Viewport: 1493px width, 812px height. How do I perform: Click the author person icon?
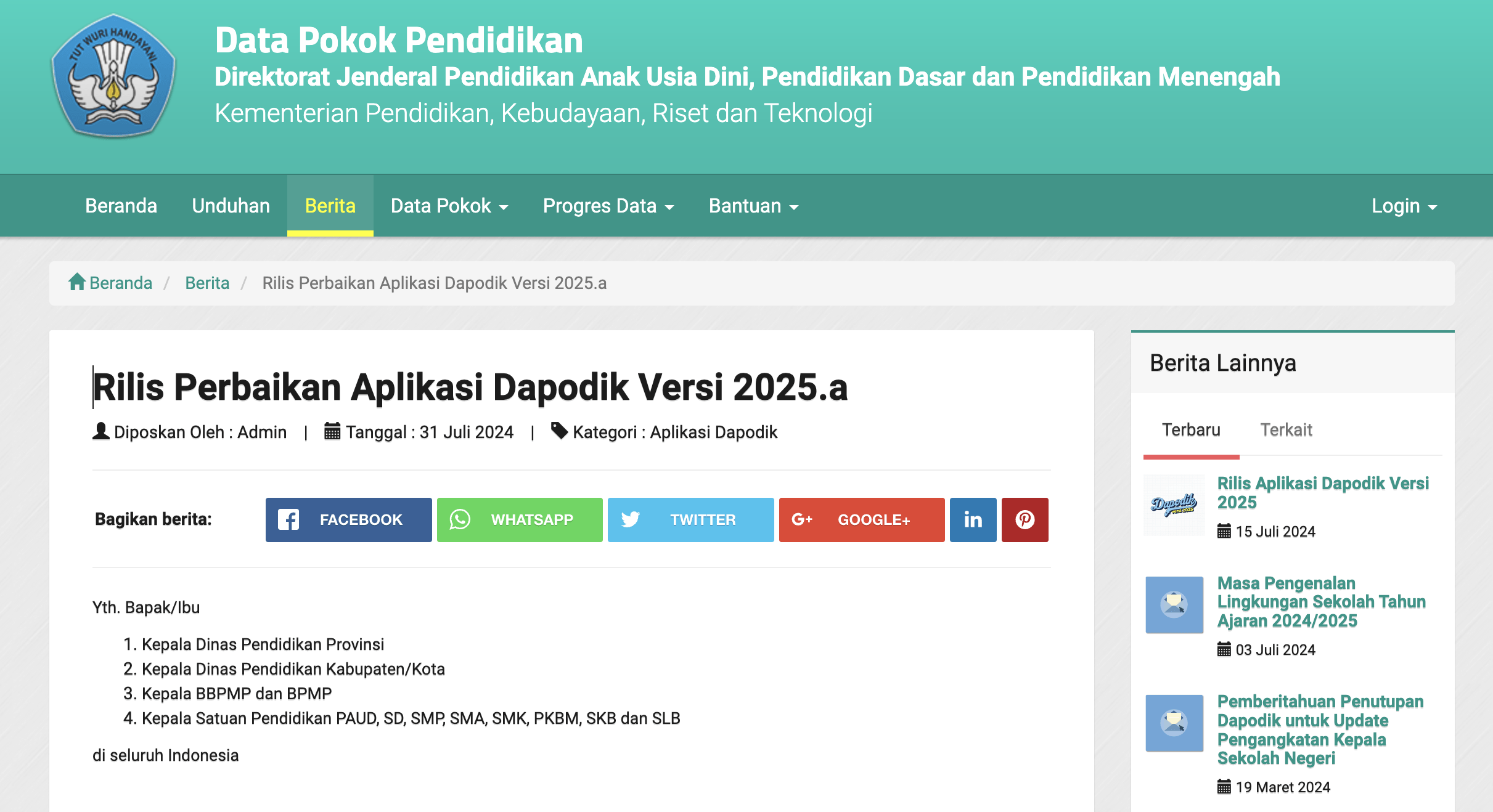[101, 431]
